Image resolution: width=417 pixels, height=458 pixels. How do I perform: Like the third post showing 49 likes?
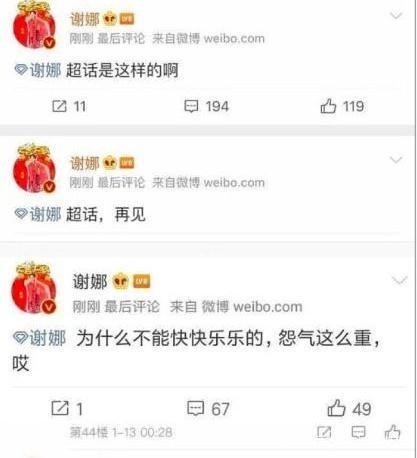tap(349, 408)
